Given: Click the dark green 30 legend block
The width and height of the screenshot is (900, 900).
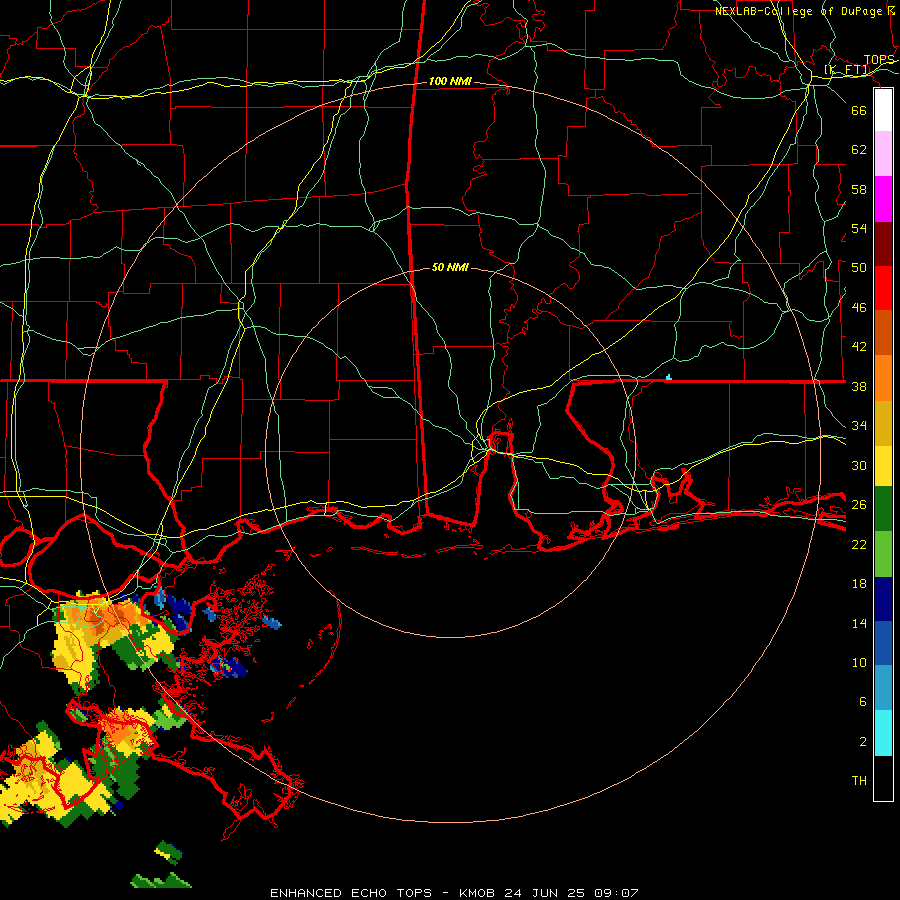Looking at the screenshot, I should (x=883, y=509).
